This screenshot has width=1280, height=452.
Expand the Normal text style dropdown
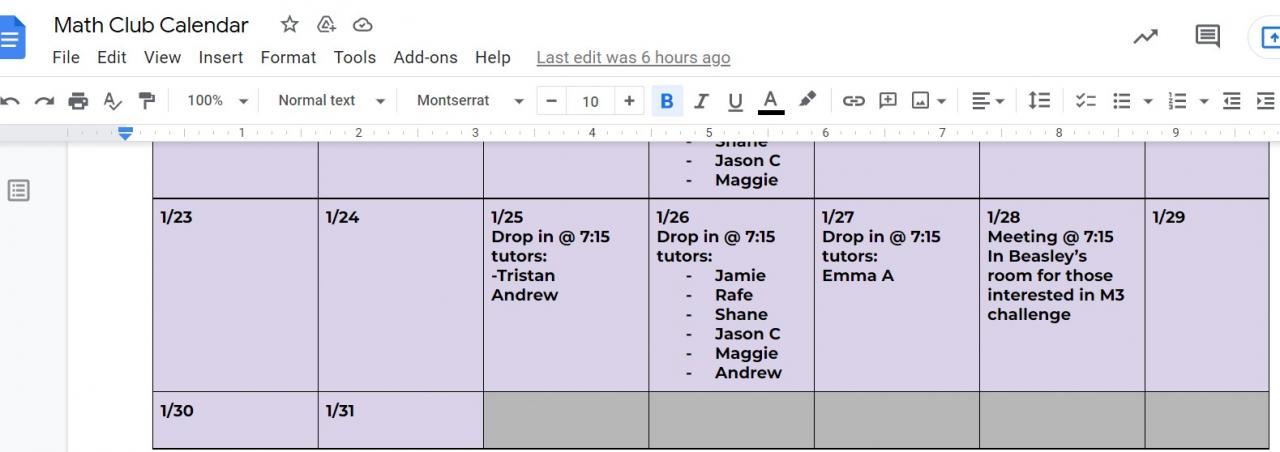[x=331, y=101]
